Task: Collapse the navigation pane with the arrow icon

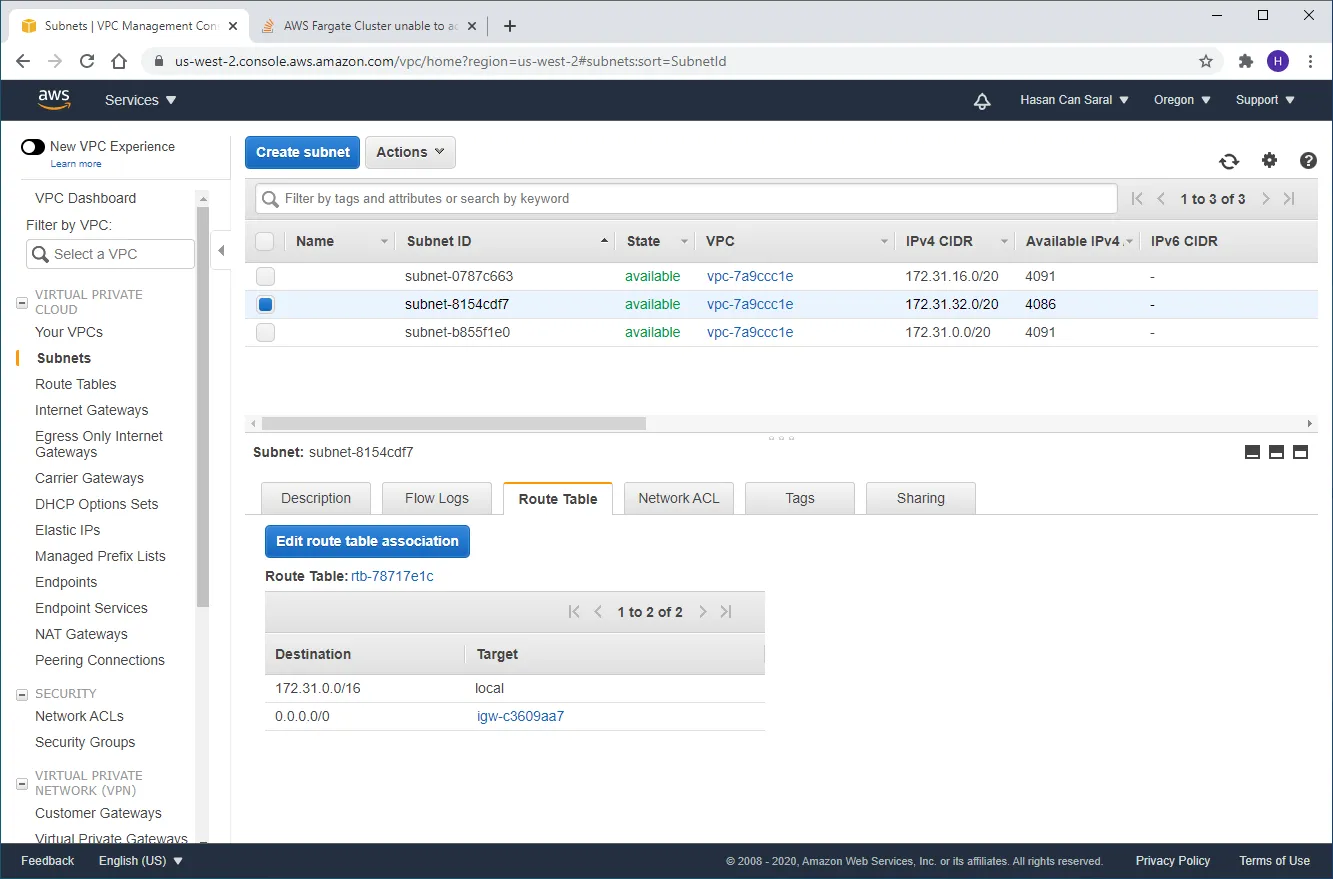Action: (x=221, y=250)
